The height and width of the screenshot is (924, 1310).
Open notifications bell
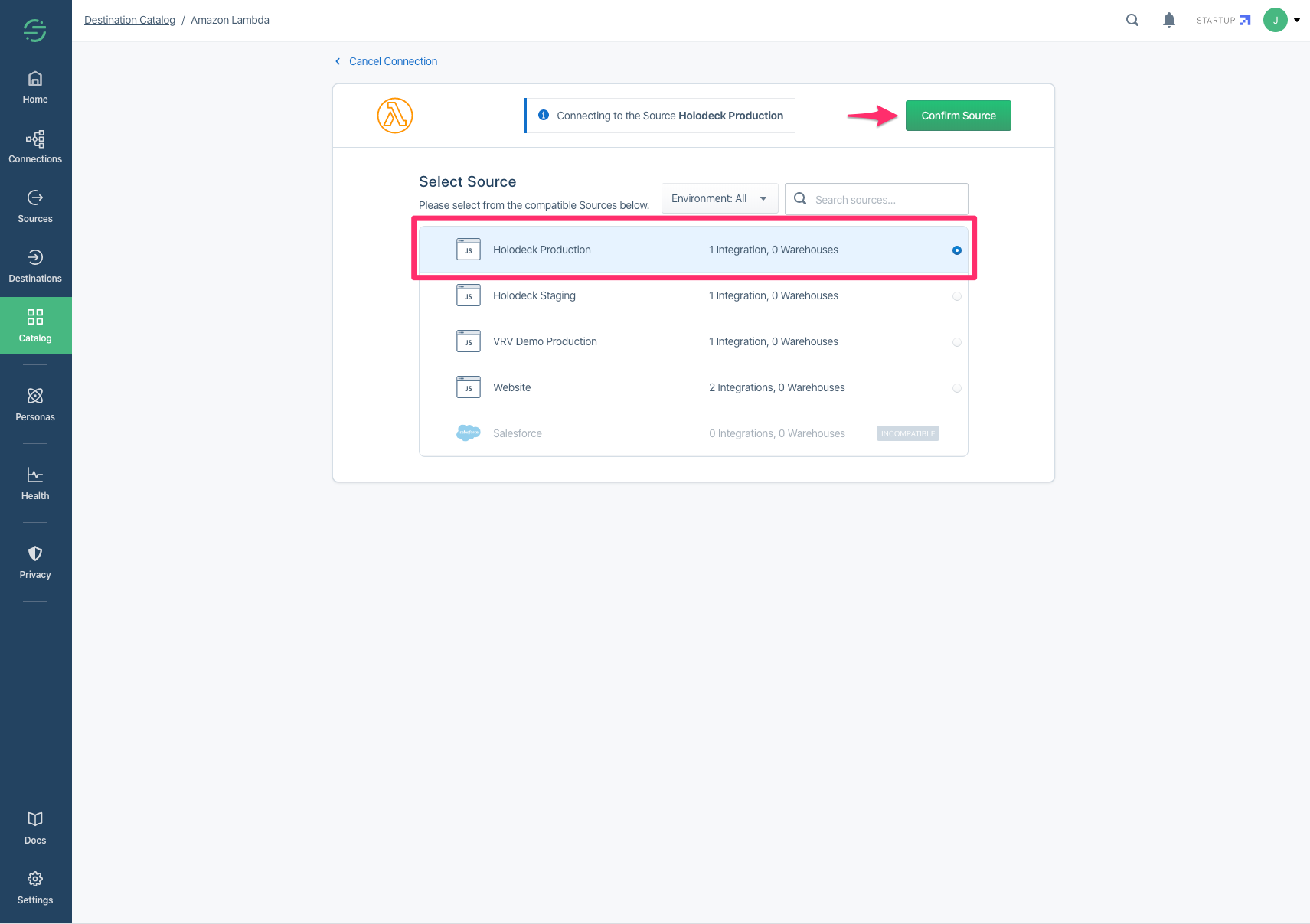pos(1169,20)
